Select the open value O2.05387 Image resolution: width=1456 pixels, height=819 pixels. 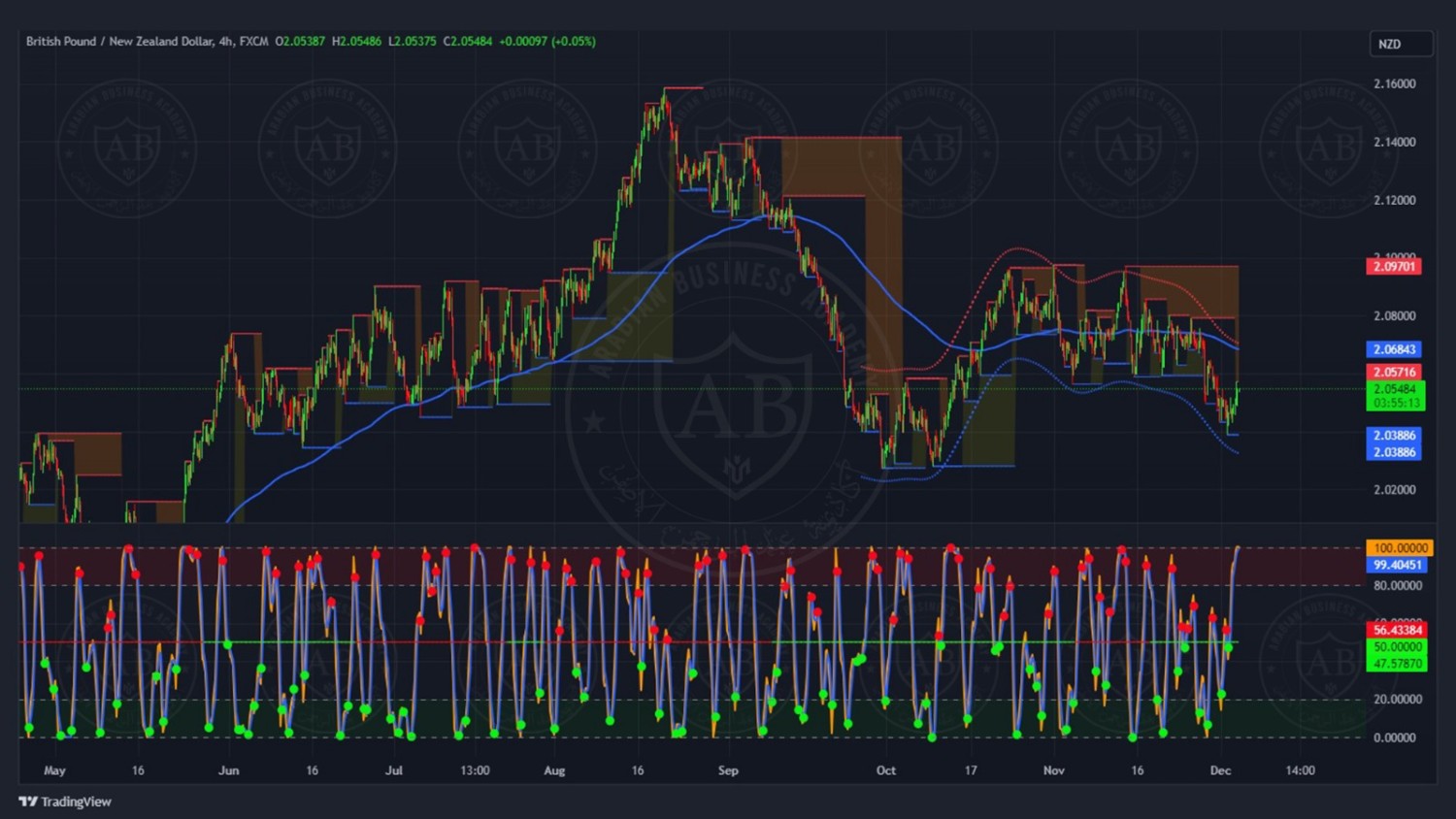coord(300,42)
